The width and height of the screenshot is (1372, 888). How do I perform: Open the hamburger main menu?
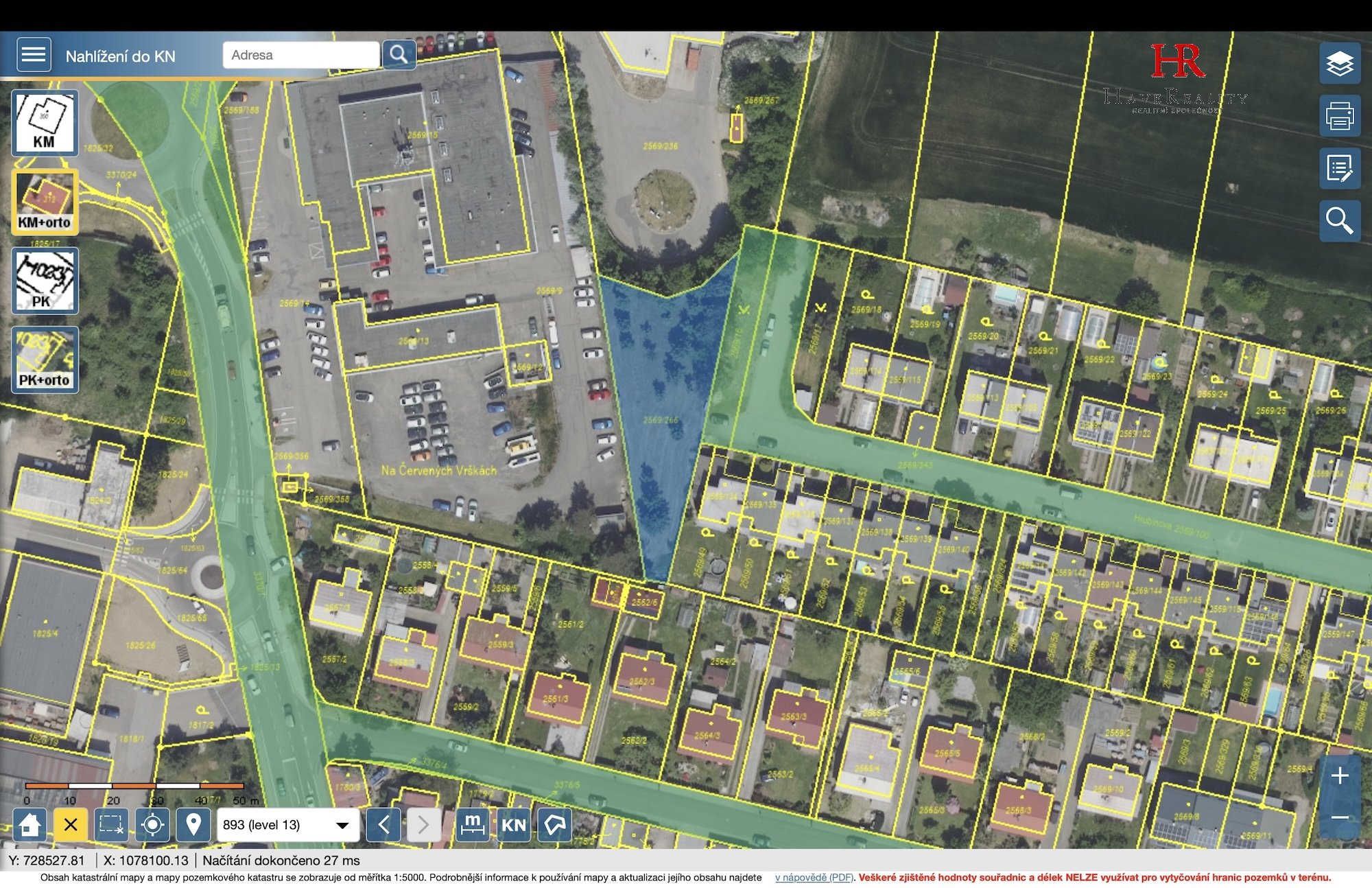(33, 55)
